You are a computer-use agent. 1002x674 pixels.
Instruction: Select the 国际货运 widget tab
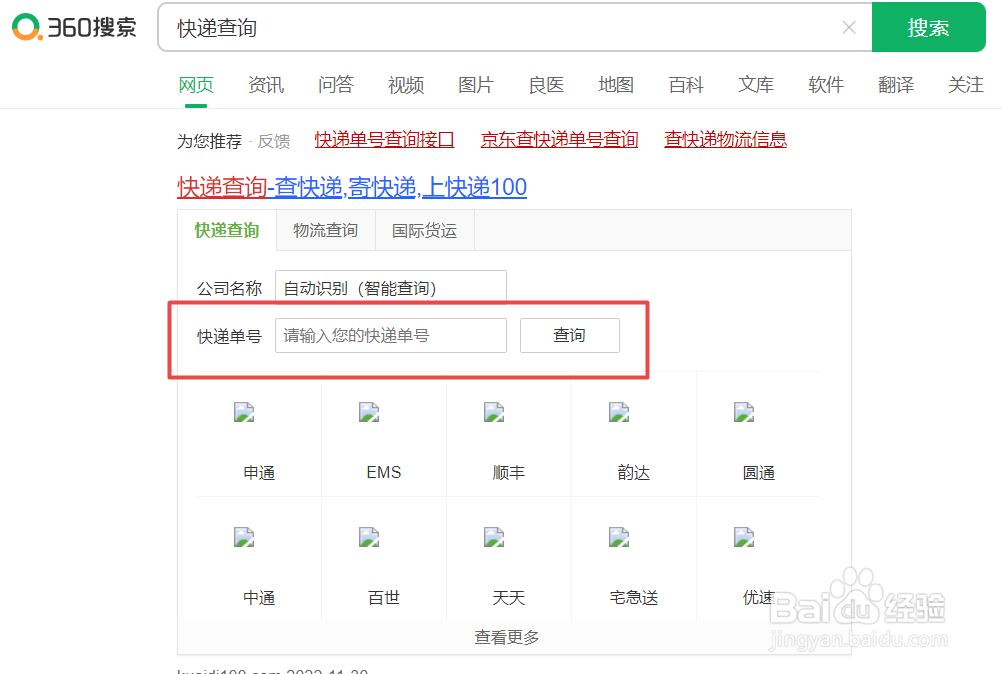pos(424,230)
